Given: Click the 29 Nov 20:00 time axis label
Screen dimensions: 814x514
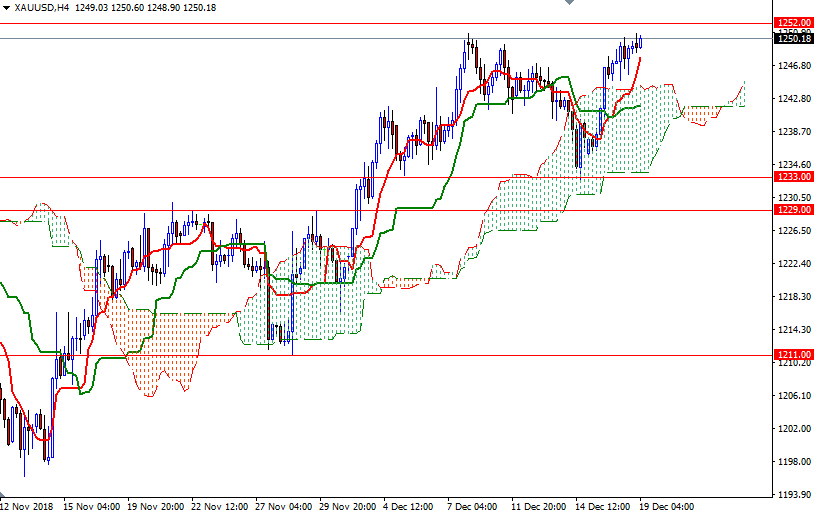Looking at the screenshot, I should pyautogui.click(x=347, y=506).
